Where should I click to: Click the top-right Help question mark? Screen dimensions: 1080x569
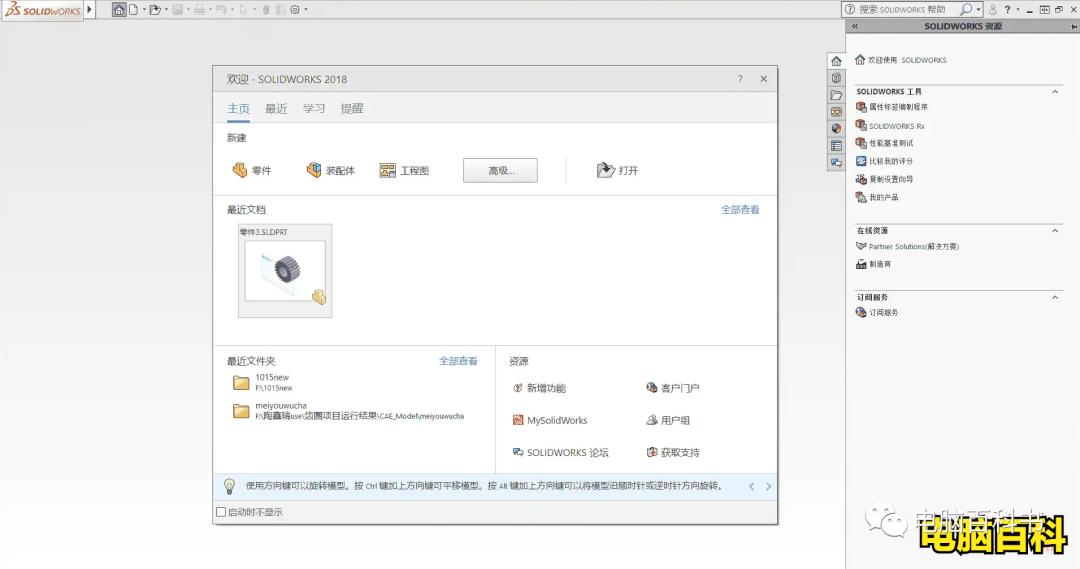click(1007, 10)
